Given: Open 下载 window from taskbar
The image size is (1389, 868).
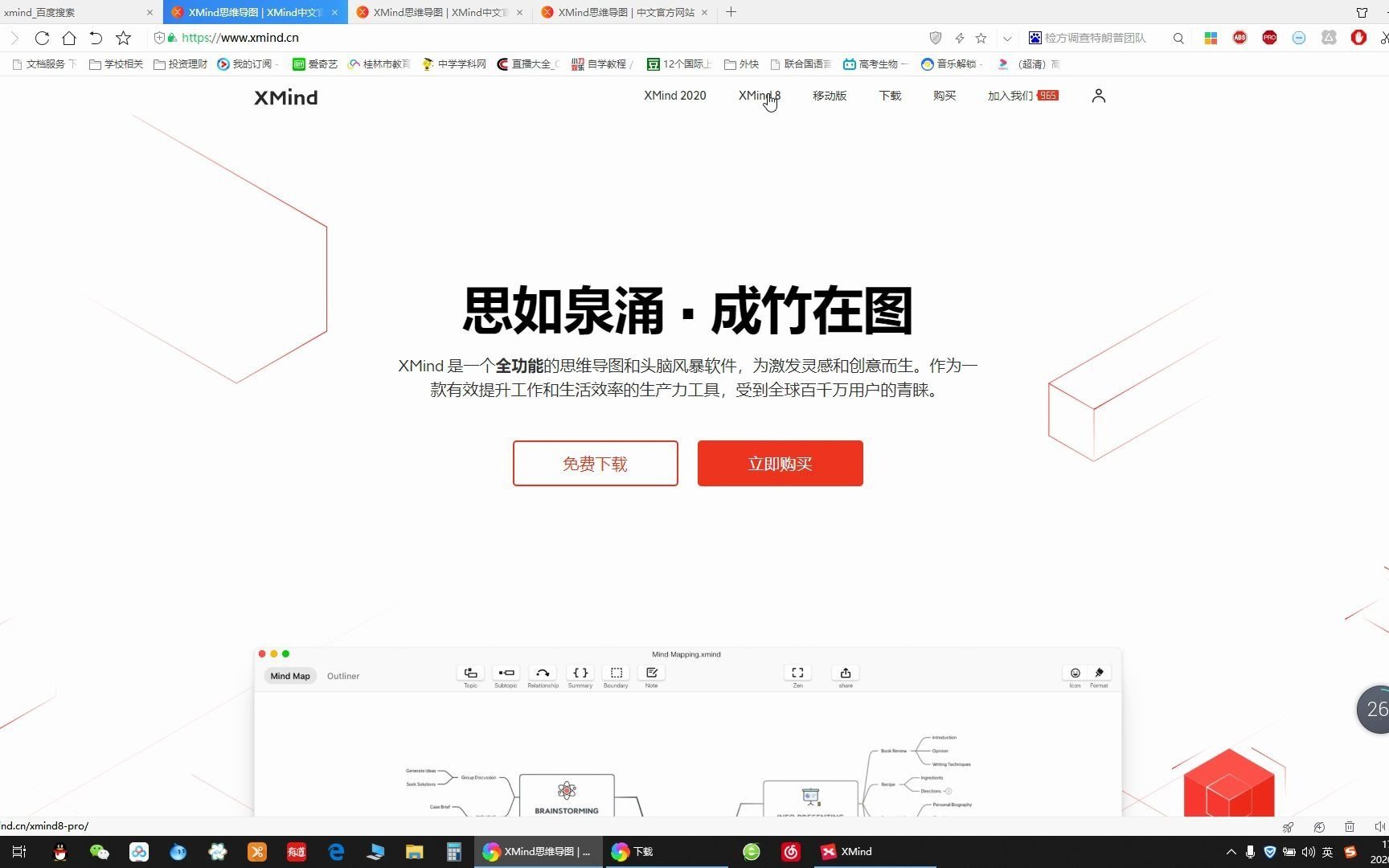Looking at the screenshot, I should (x=666, y=852).
